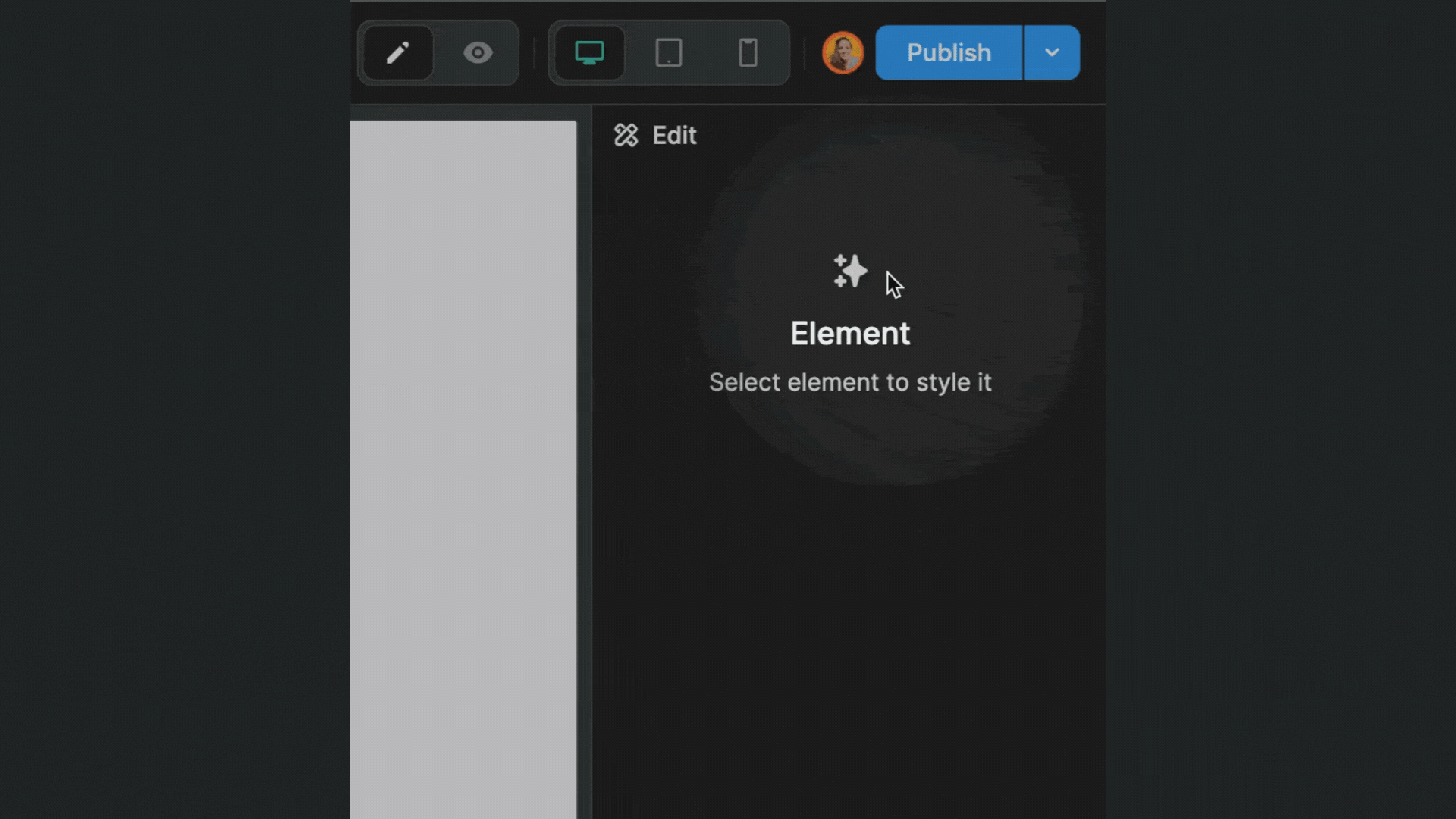Image resolution: width=1456 pixels, height=819 pixels.
Task: Click the Publish button
Action: pyautogui.click(x=948, y=52)
